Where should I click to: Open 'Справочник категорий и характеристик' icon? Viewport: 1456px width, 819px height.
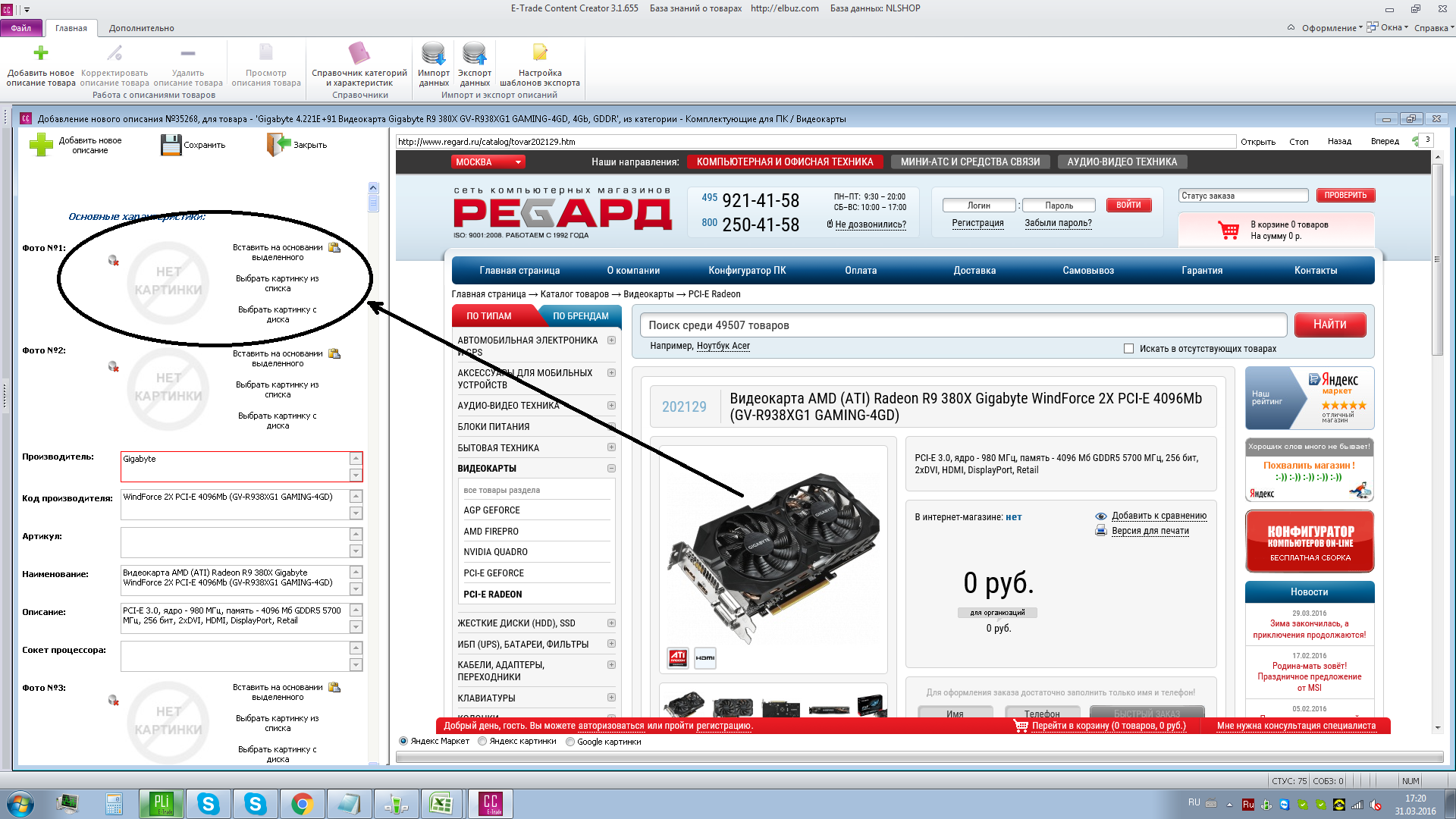(x=359, y=53)
